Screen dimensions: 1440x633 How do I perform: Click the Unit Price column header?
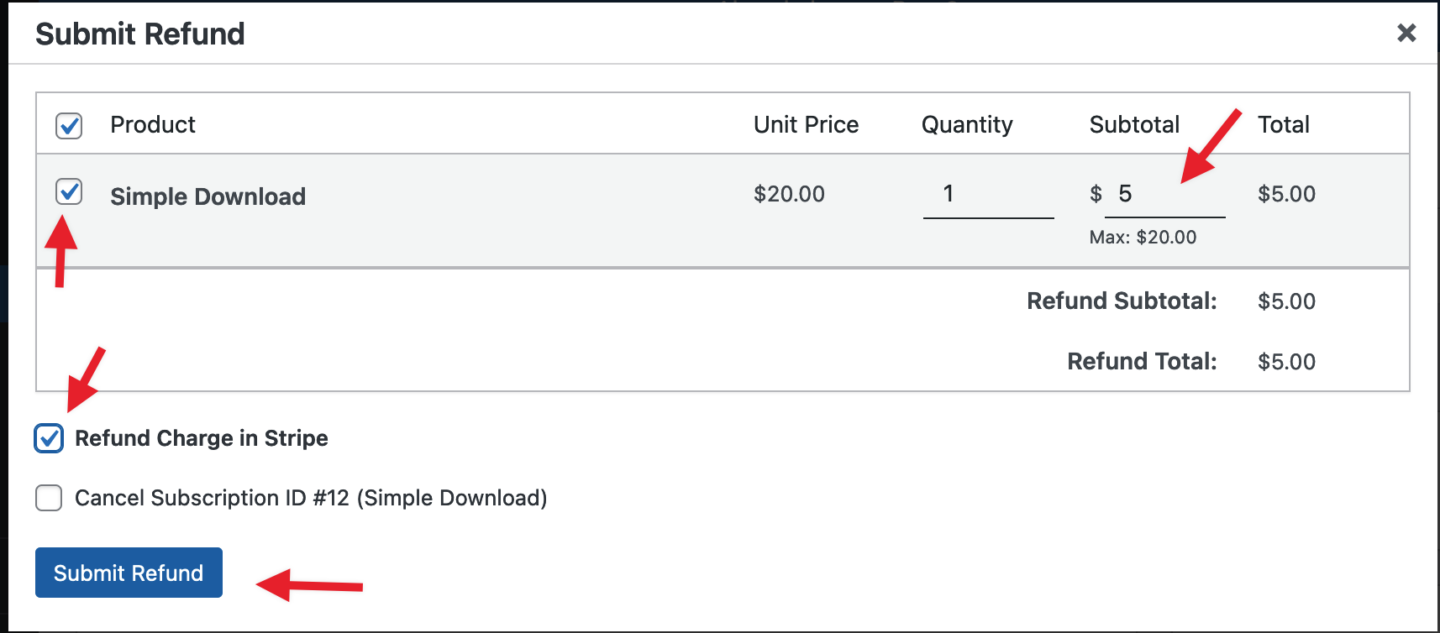pyautogui.click(x=806, y=124)
